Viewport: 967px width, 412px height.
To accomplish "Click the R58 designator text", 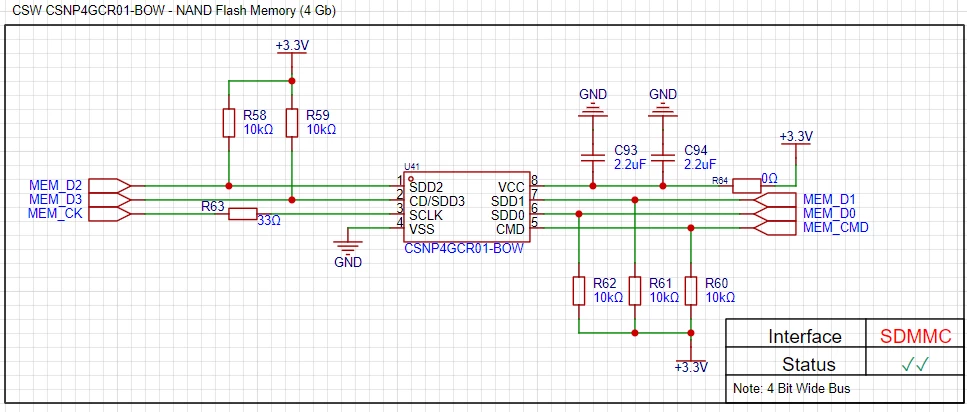I will [x=255, y=115].
